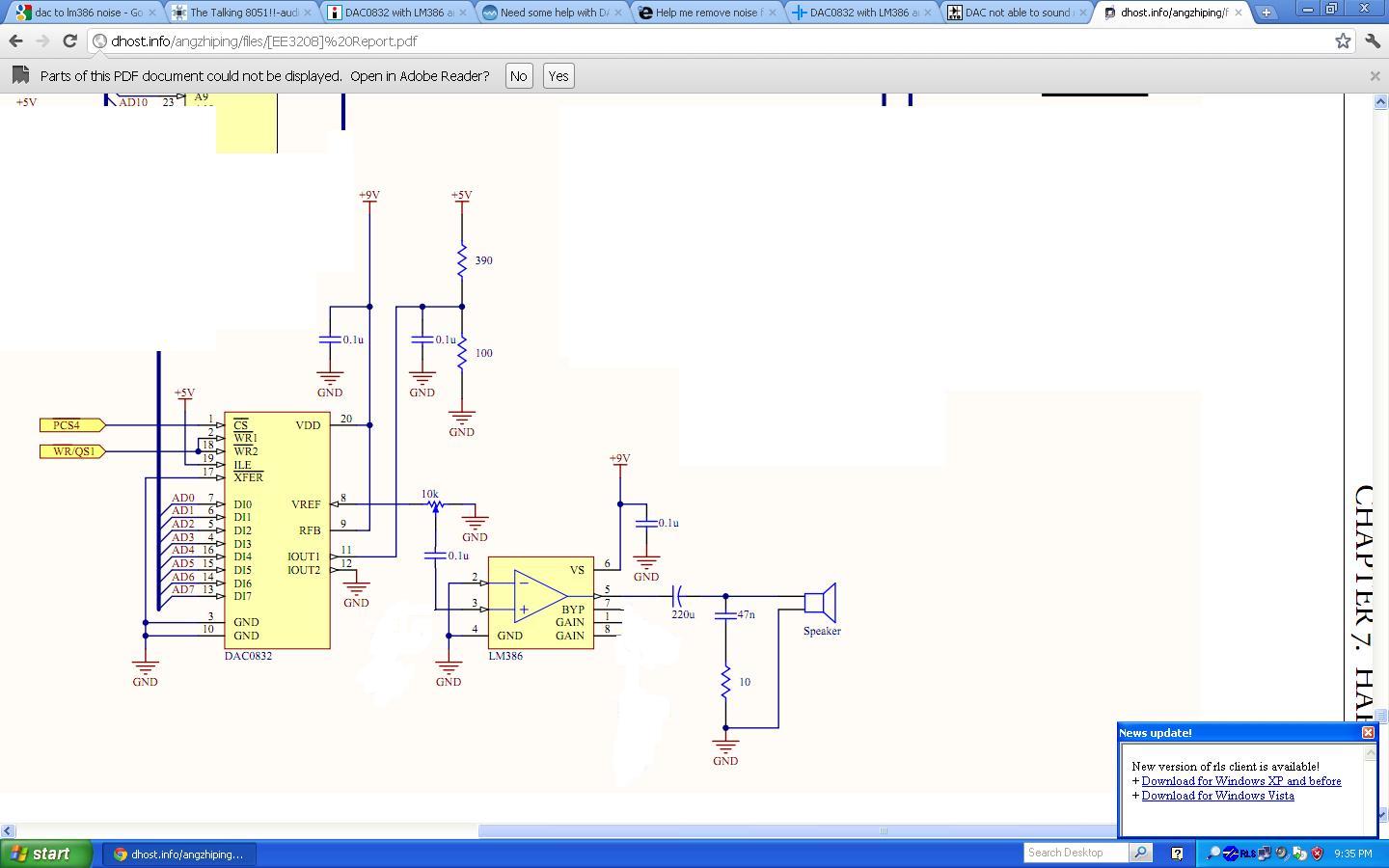Click the VREF pin label on DAC0832

point(306,504)
